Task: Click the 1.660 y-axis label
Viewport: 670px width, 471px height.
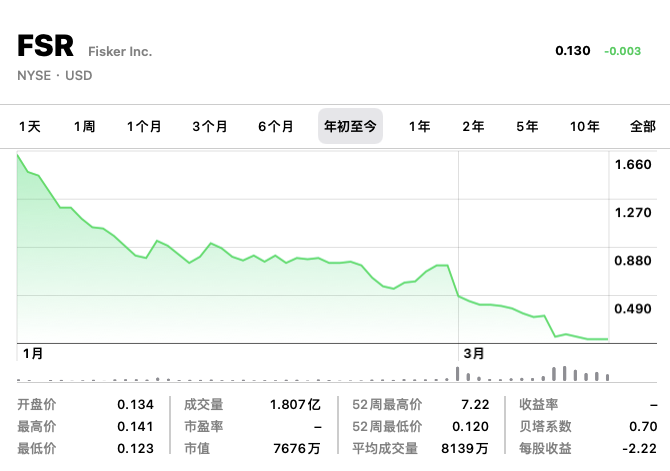Action: point(633,165)
